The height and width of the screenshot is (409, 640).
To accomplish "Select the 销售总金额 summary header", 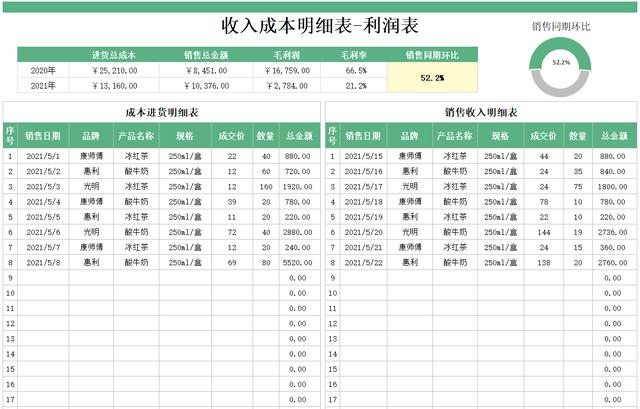I will [206, 55].
